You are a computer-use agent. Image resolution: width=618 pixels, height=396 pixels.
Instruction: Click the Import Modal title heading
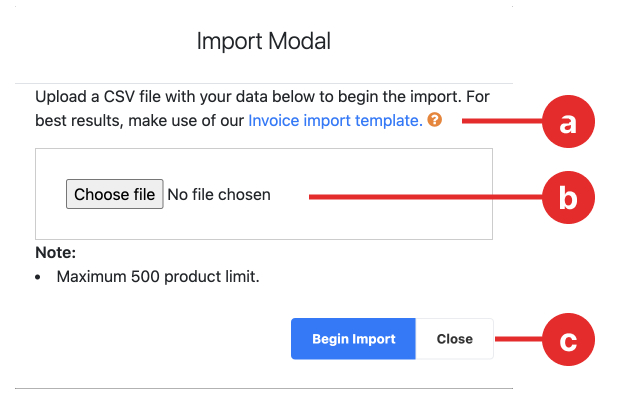click(264, 41)
